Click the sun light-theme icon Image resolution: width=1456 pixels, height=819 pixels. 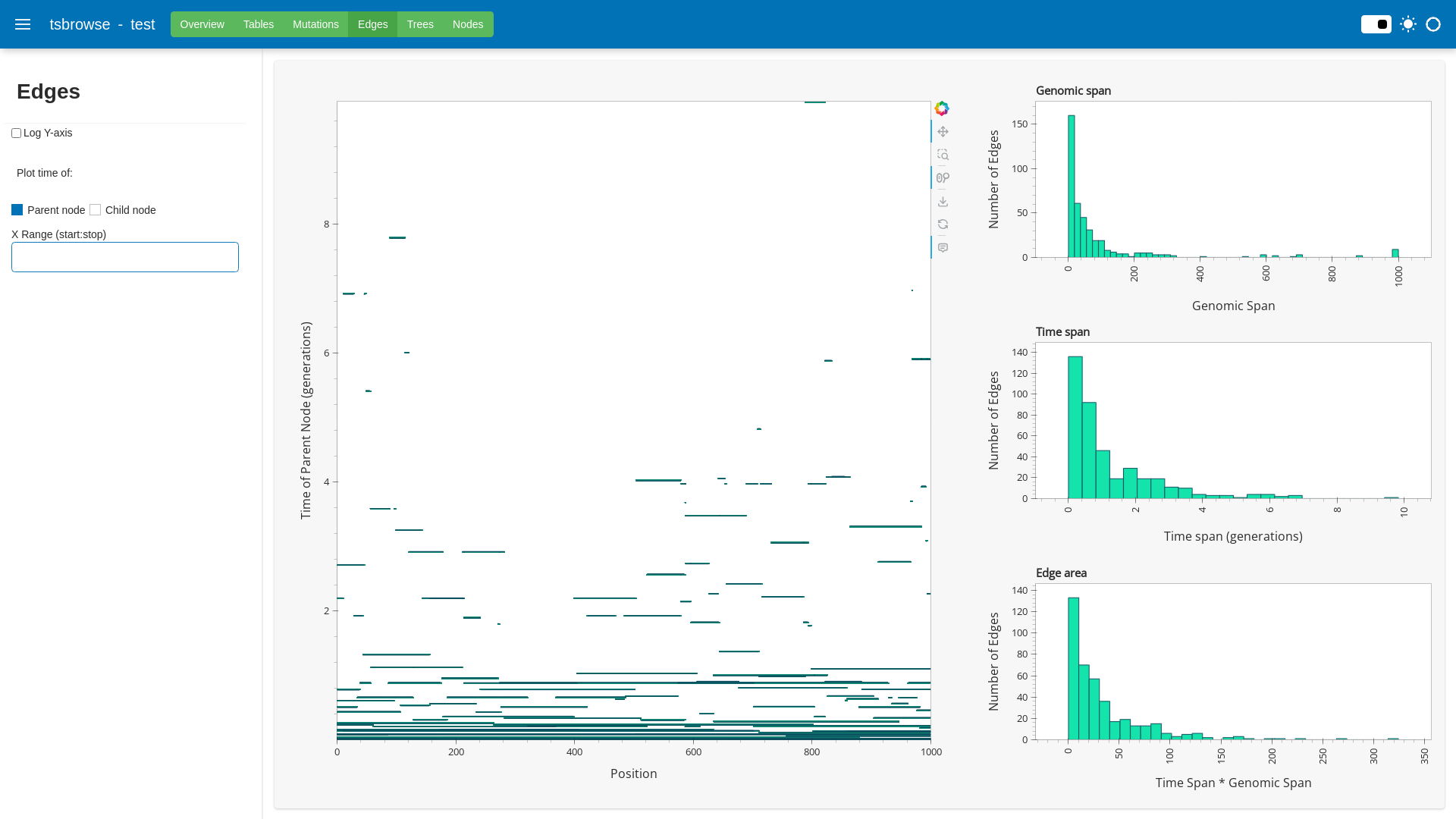(x=1408, y=24)
